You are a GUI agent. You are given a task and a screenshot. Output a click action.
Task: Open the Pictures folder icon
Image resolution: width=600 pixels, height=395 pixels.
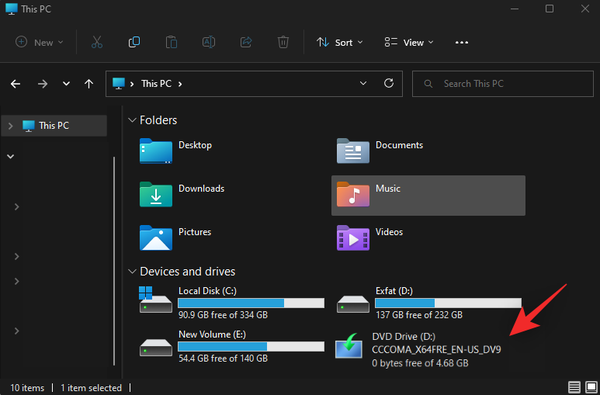coord(156,238)
